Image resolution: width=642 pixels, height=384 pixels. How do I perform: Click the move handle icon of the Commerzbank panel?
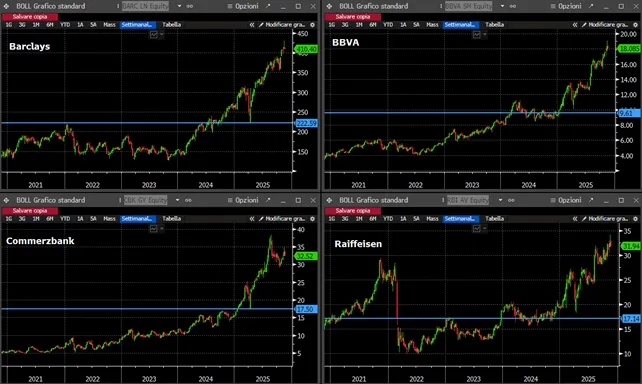pos(6,200)
